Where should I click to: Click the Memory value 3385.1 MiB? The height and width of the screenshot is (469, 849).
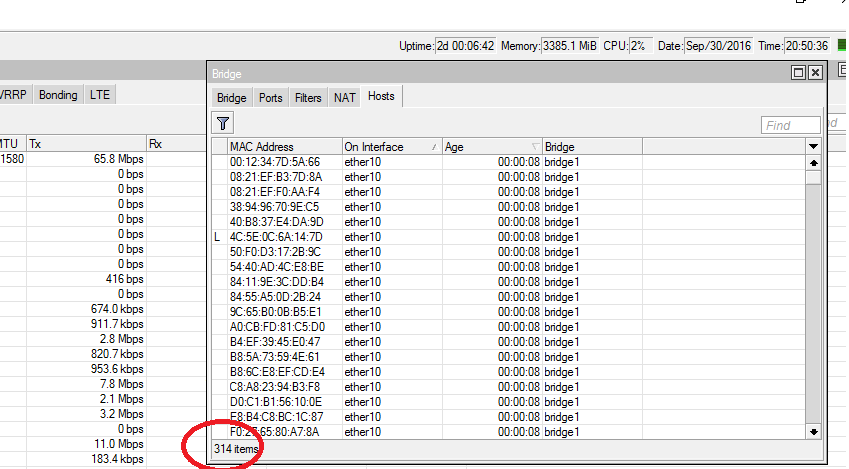570,46
